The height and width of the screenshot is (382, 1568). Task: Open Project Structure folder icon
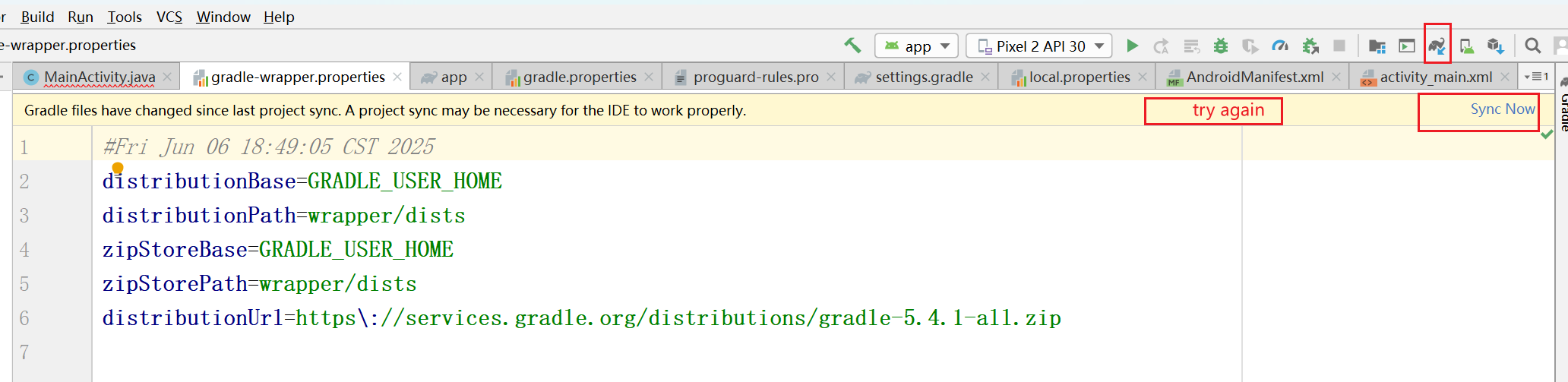tap(1377, 46)
